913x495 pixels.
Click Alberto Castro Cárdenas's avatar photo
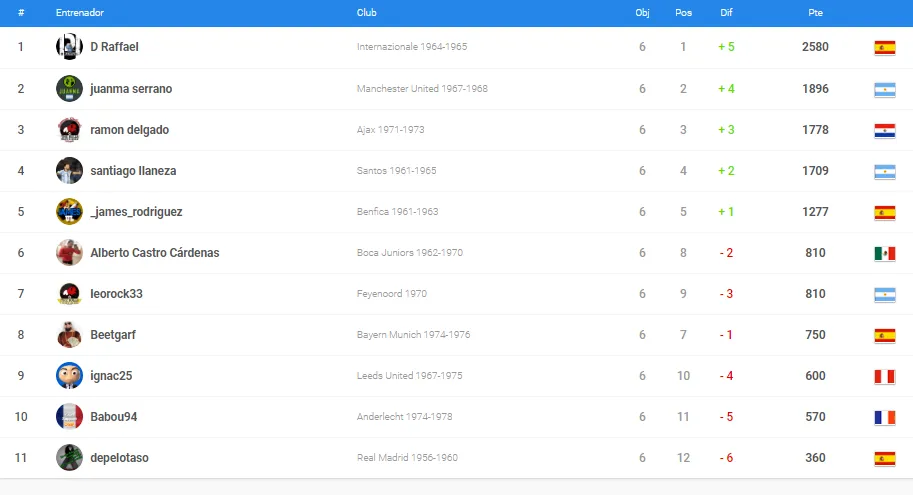tap(69, 253)
